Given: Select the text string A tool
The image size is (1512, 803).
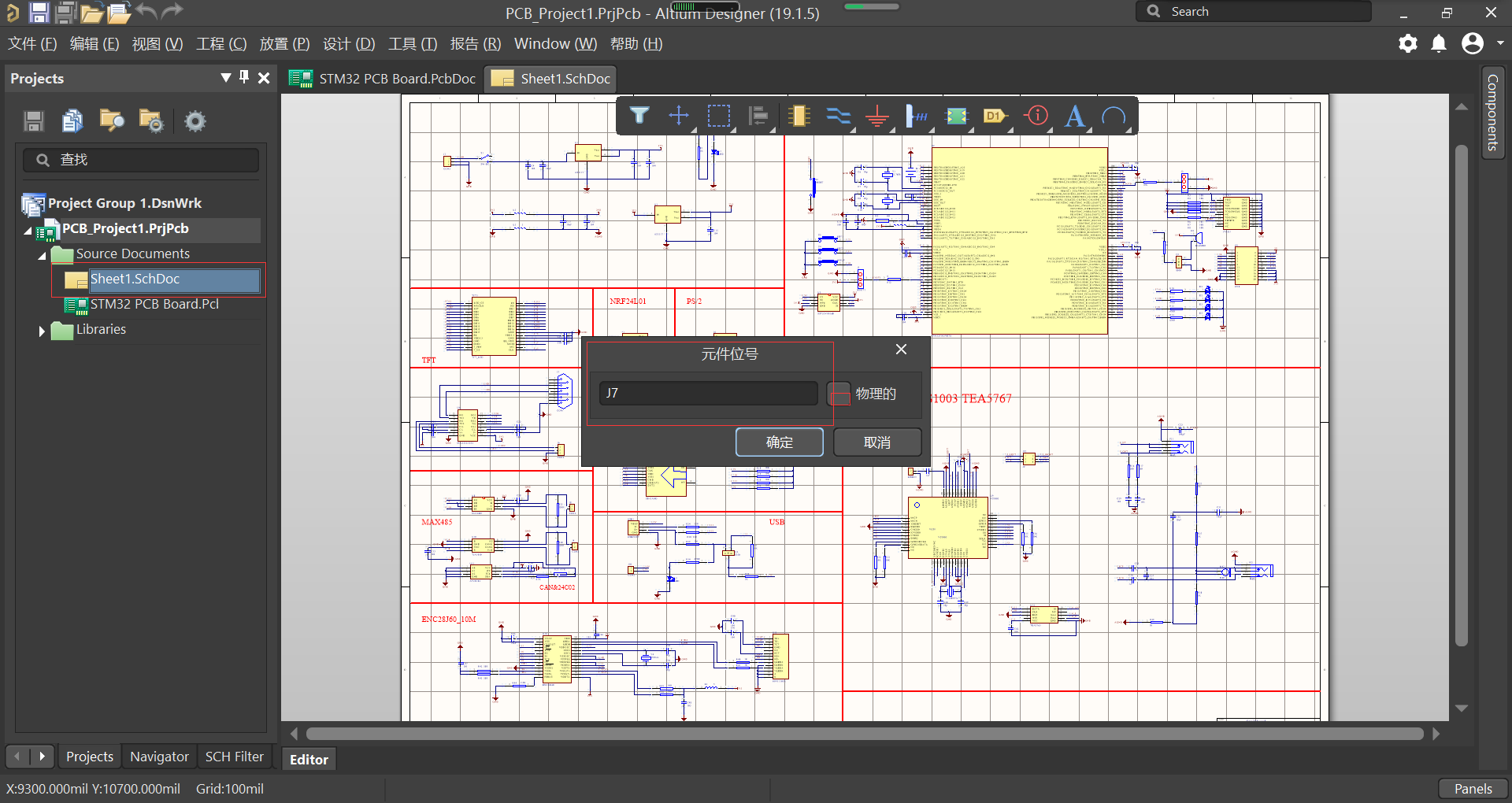Looking at the screenshot, I should coord(1075,116).
